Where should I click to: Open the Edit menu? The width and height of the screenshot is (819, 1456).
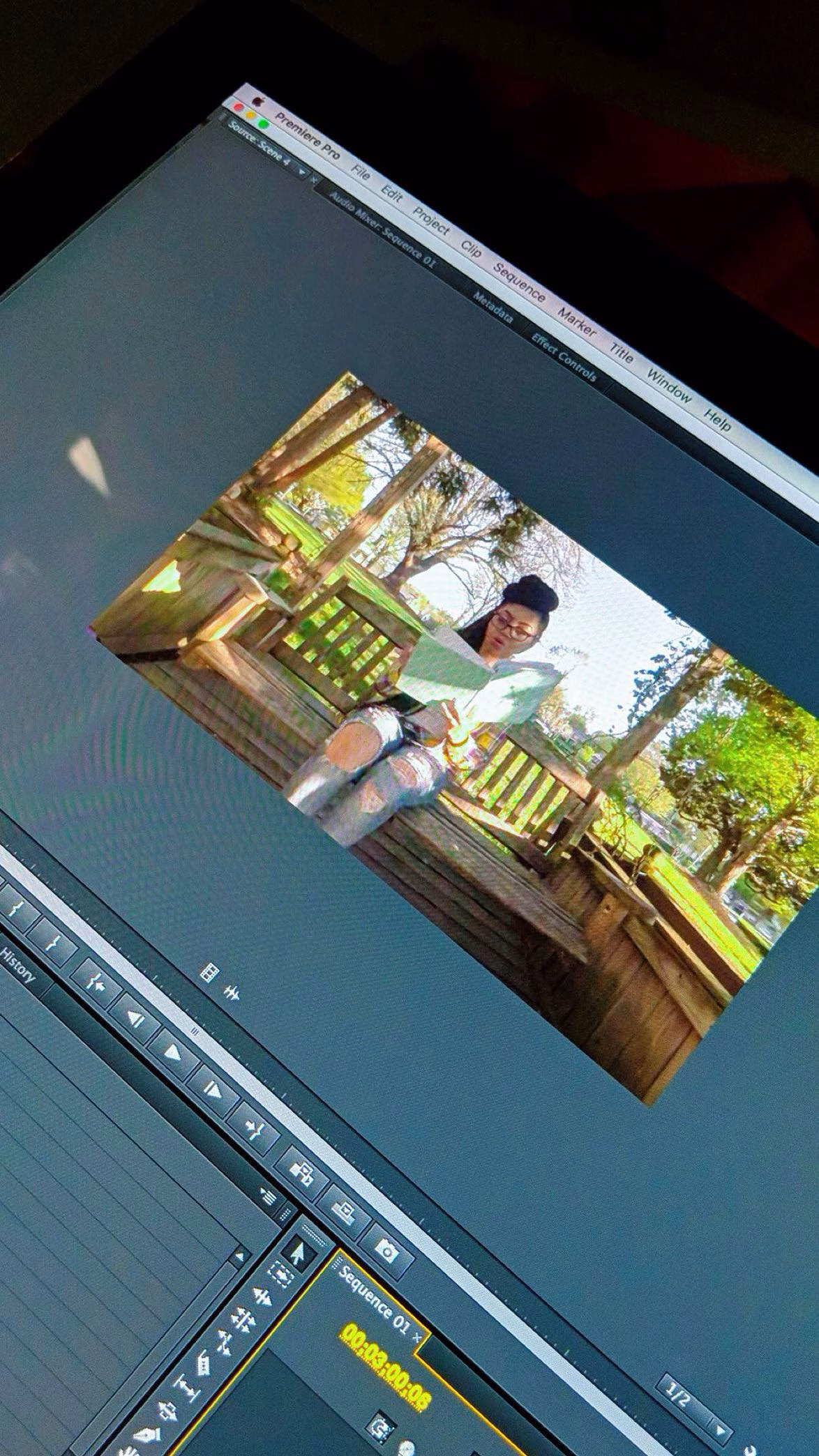point(392,195)
